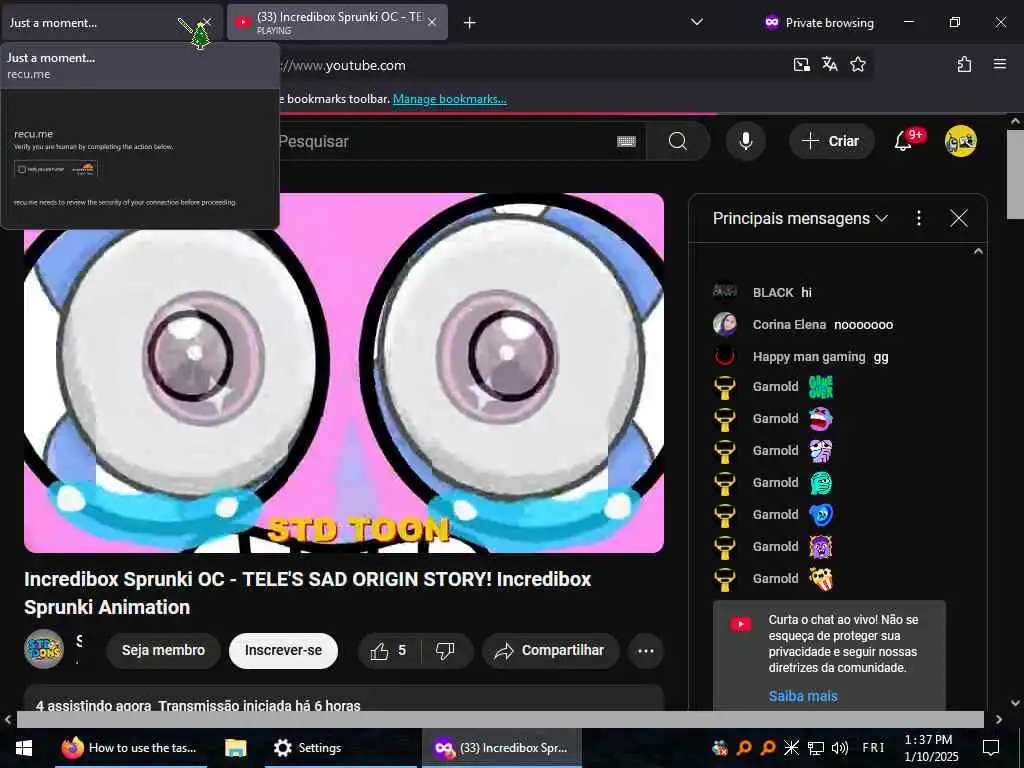Click horizontal scrollbar right arrow
1024x768 pixels.
999,719
